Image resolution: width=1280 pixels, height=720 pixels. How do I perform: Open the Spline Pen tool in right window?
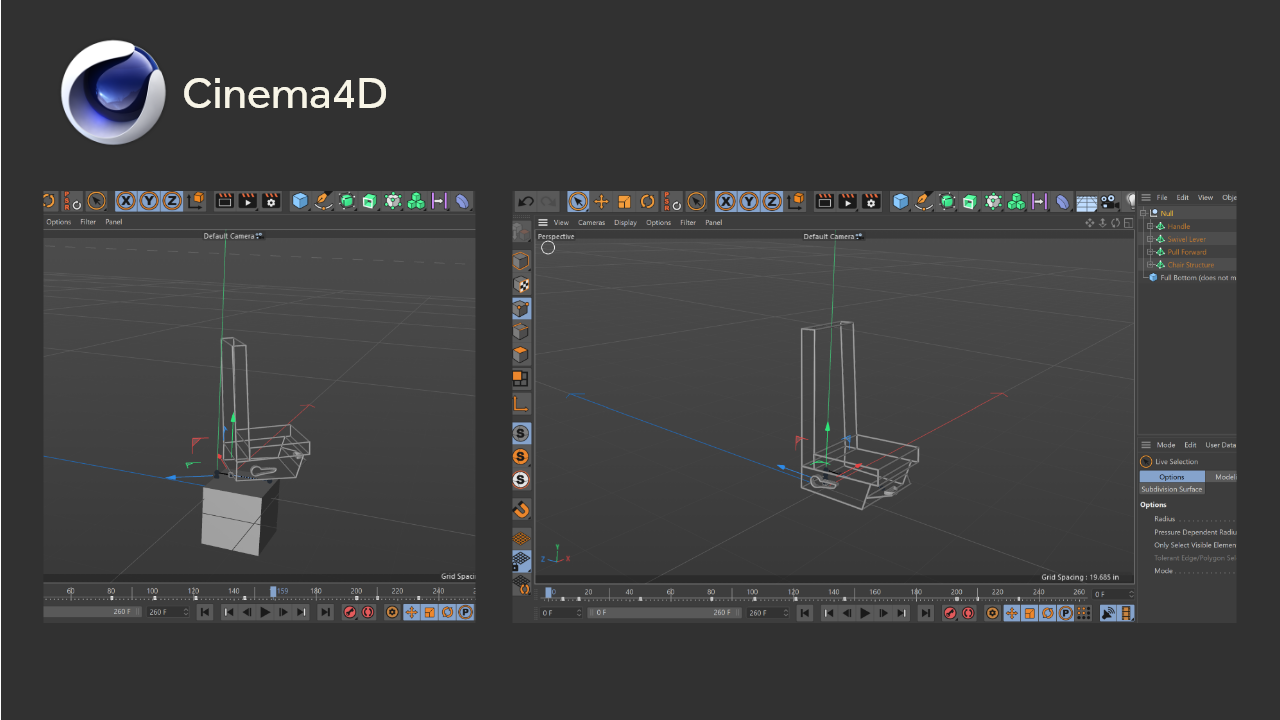point(923,202)
